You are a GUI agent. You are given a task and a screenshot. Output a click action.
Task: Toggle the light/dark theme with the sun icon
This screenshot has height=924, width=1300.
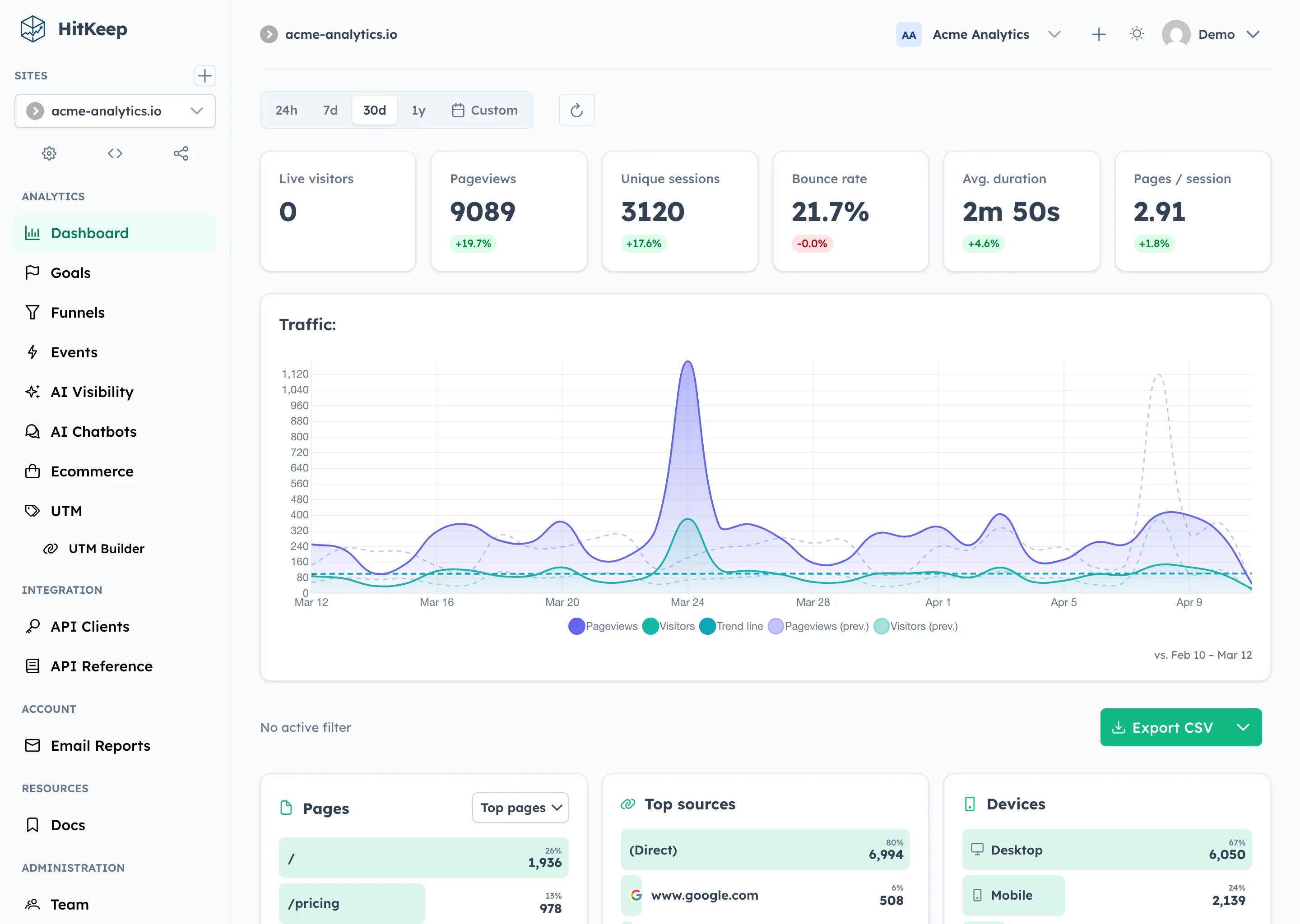point(1137,34)
